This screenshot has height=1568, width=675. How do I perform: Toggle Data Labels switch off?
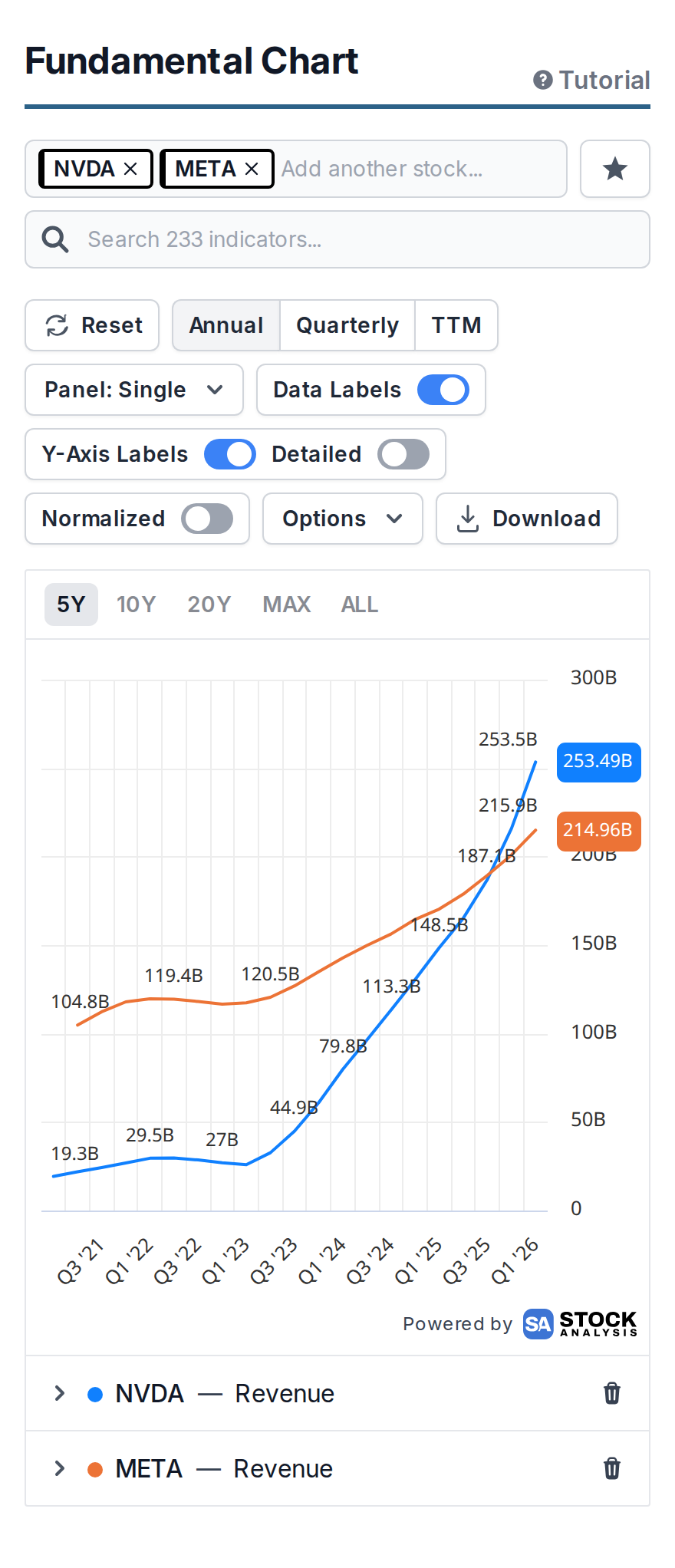[x=443, y=390]
